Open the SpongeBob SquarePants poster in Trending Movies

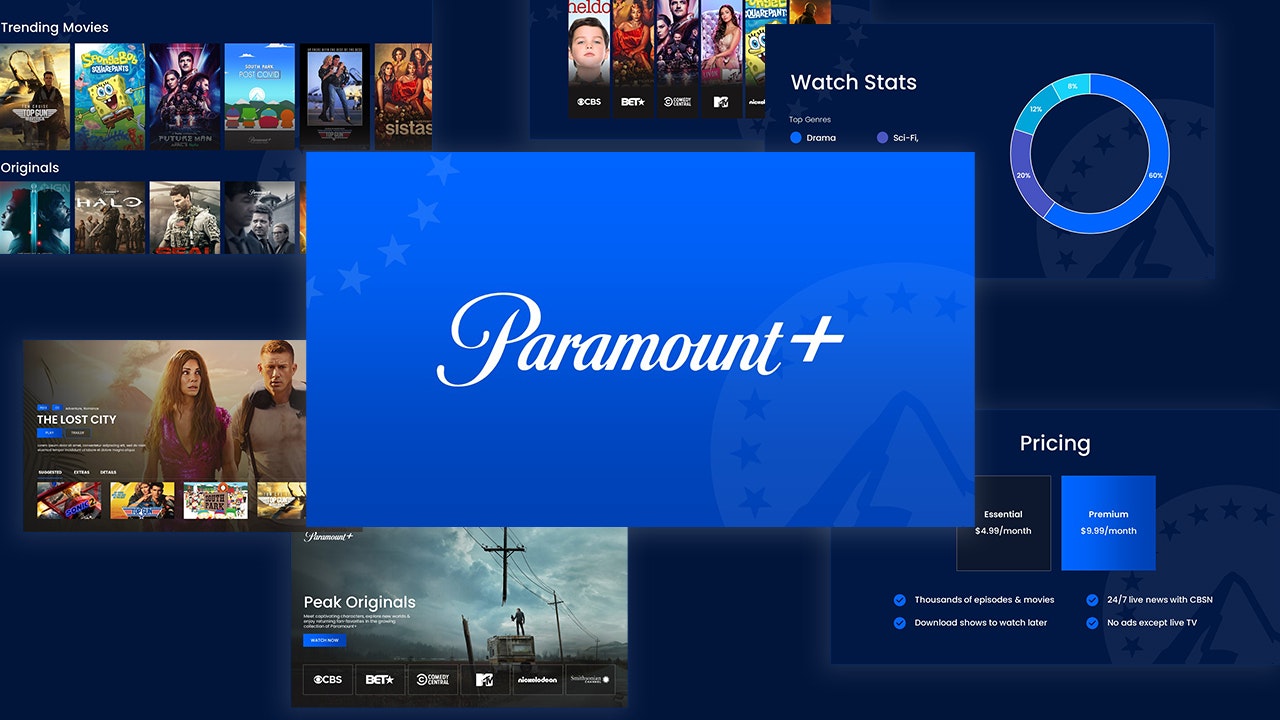click(x=109, y=97)
